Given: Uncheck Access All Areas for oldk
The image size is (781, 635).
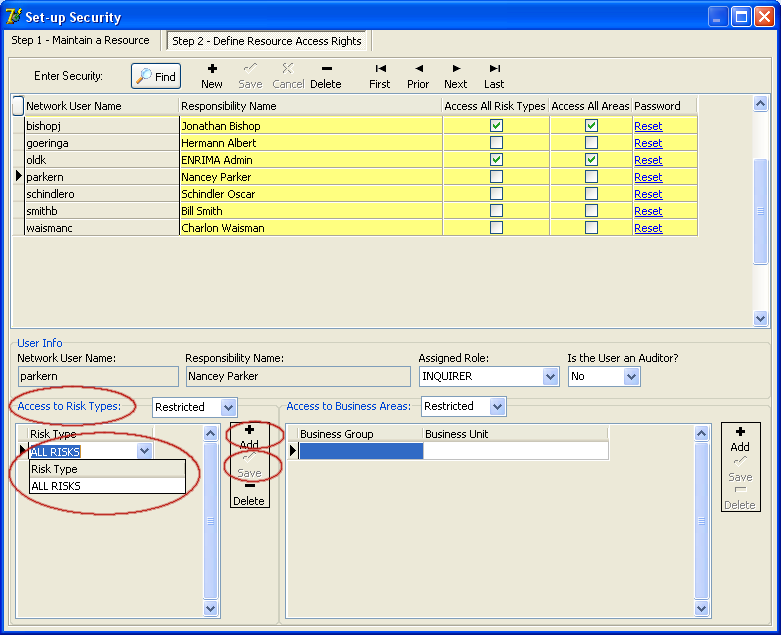Looking at the screenshot, I should tap(591, 160).
